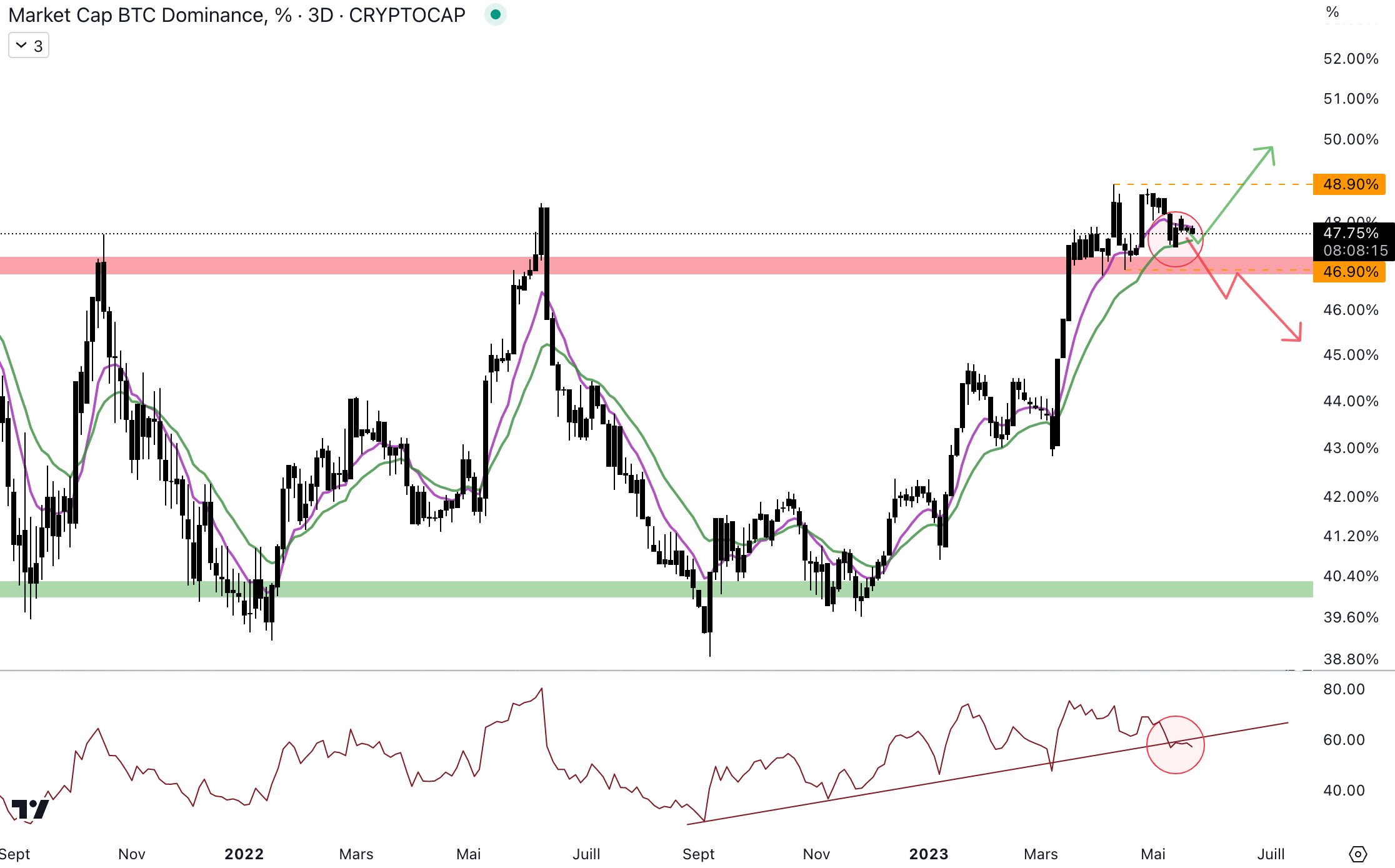The width and height of the screenshot is (1395, 868).
Task: Click the CRYPTOCAP exchange label
Action: (x=407, y=15)
